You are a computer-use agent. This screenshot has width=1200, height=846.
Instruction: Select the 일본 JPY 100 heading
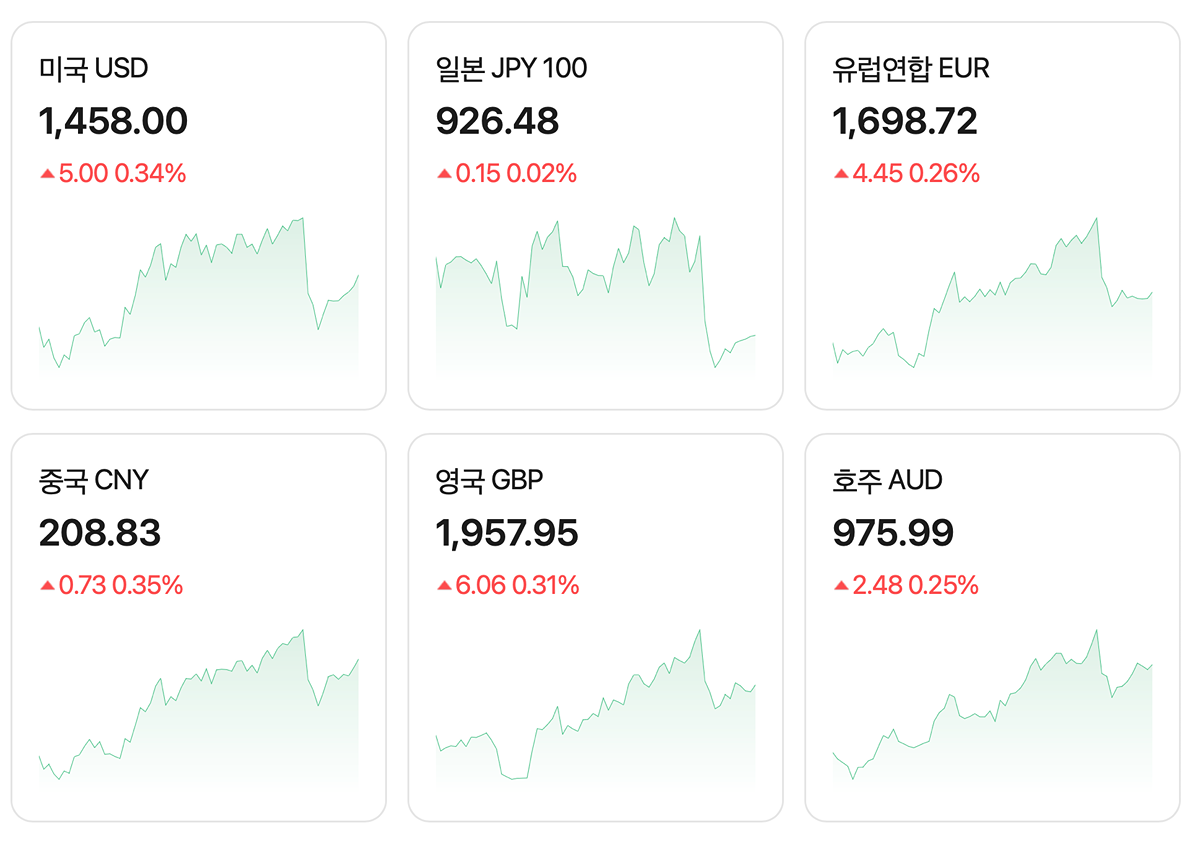point(511,68)
